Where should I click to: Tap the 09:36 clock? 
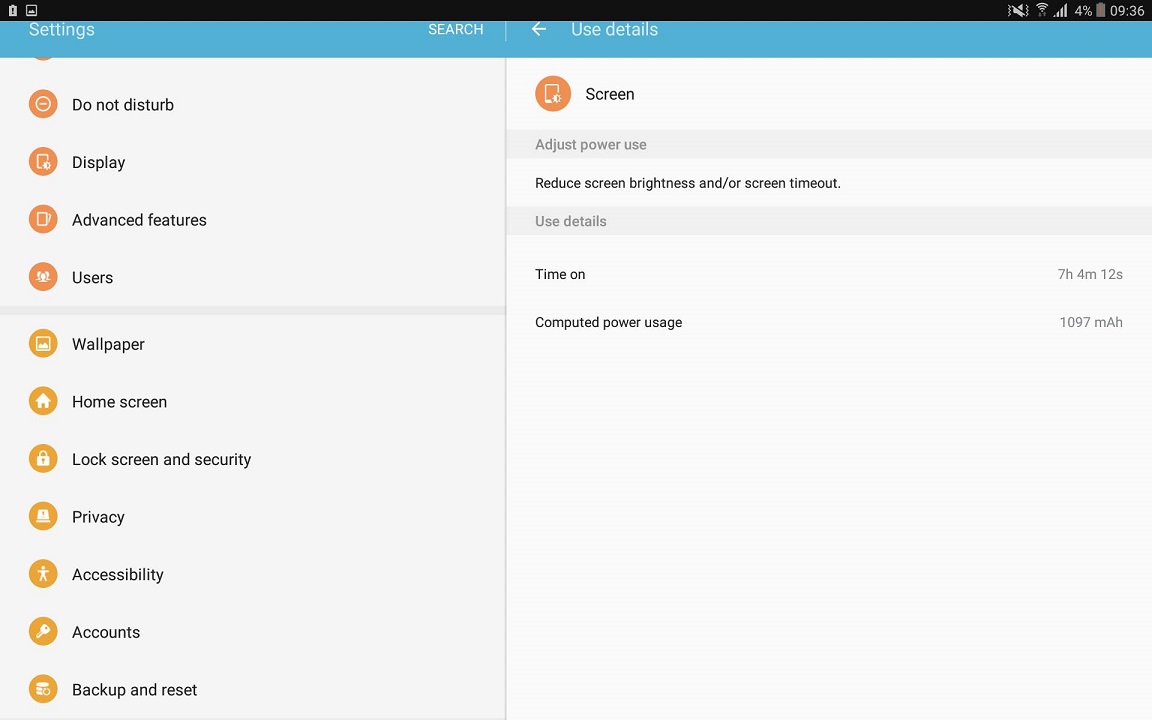coord(1127,10)
